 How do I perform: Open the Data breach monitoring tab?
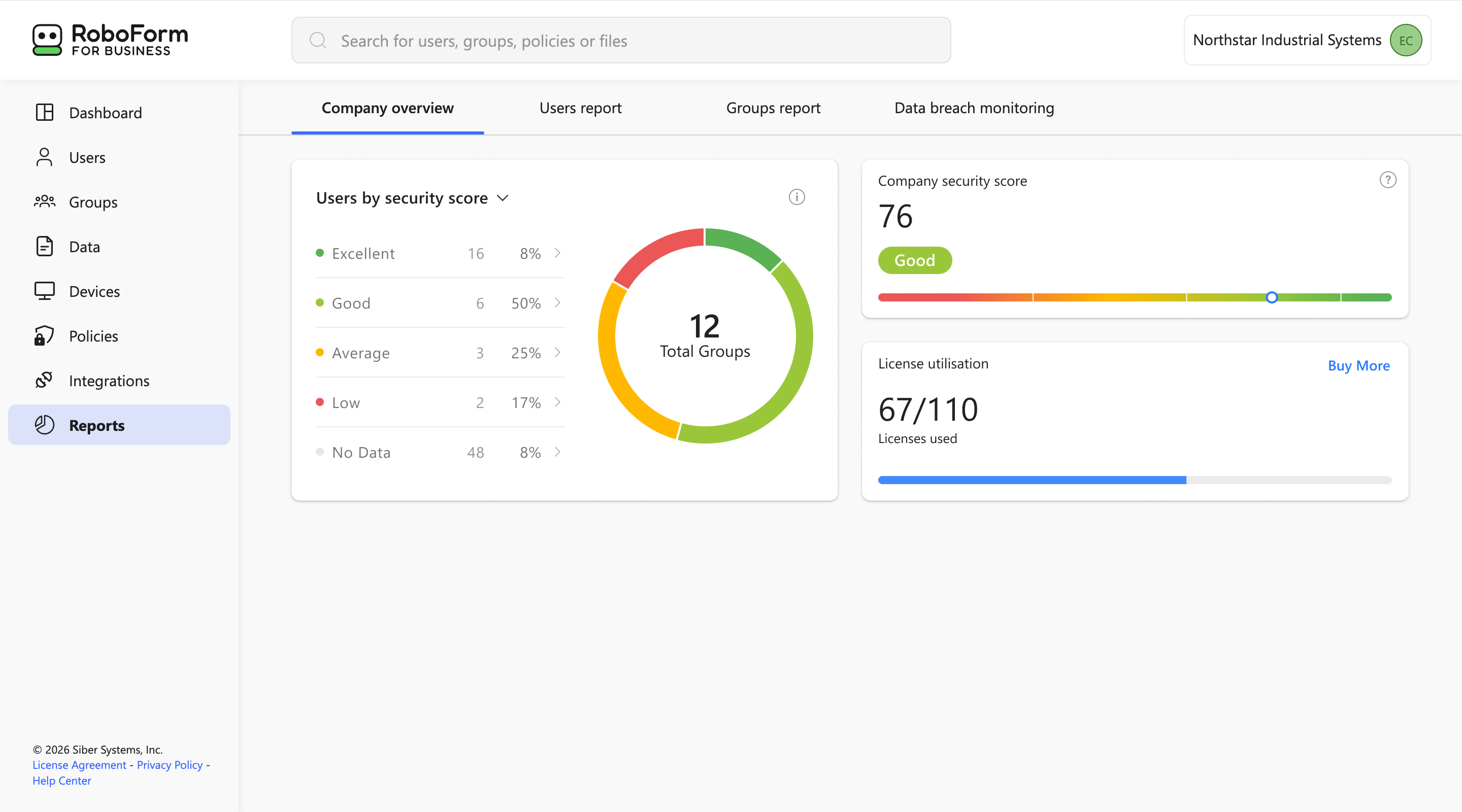click(974, 108)
